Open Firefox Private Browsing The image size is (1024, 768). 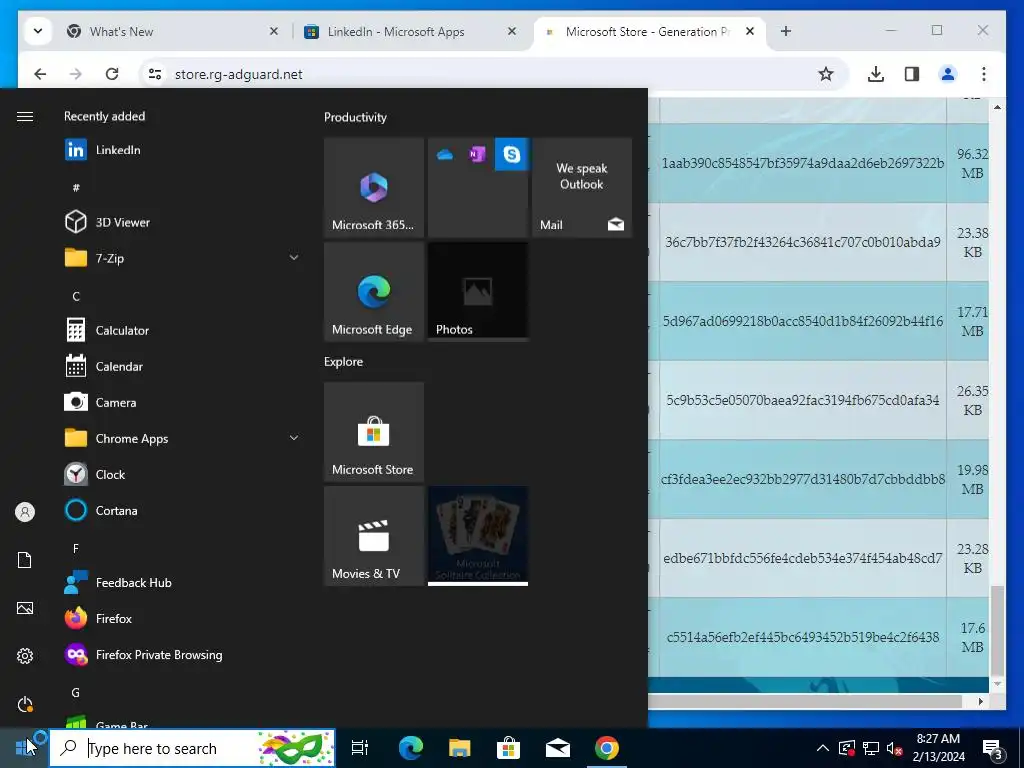pos(181,654)
